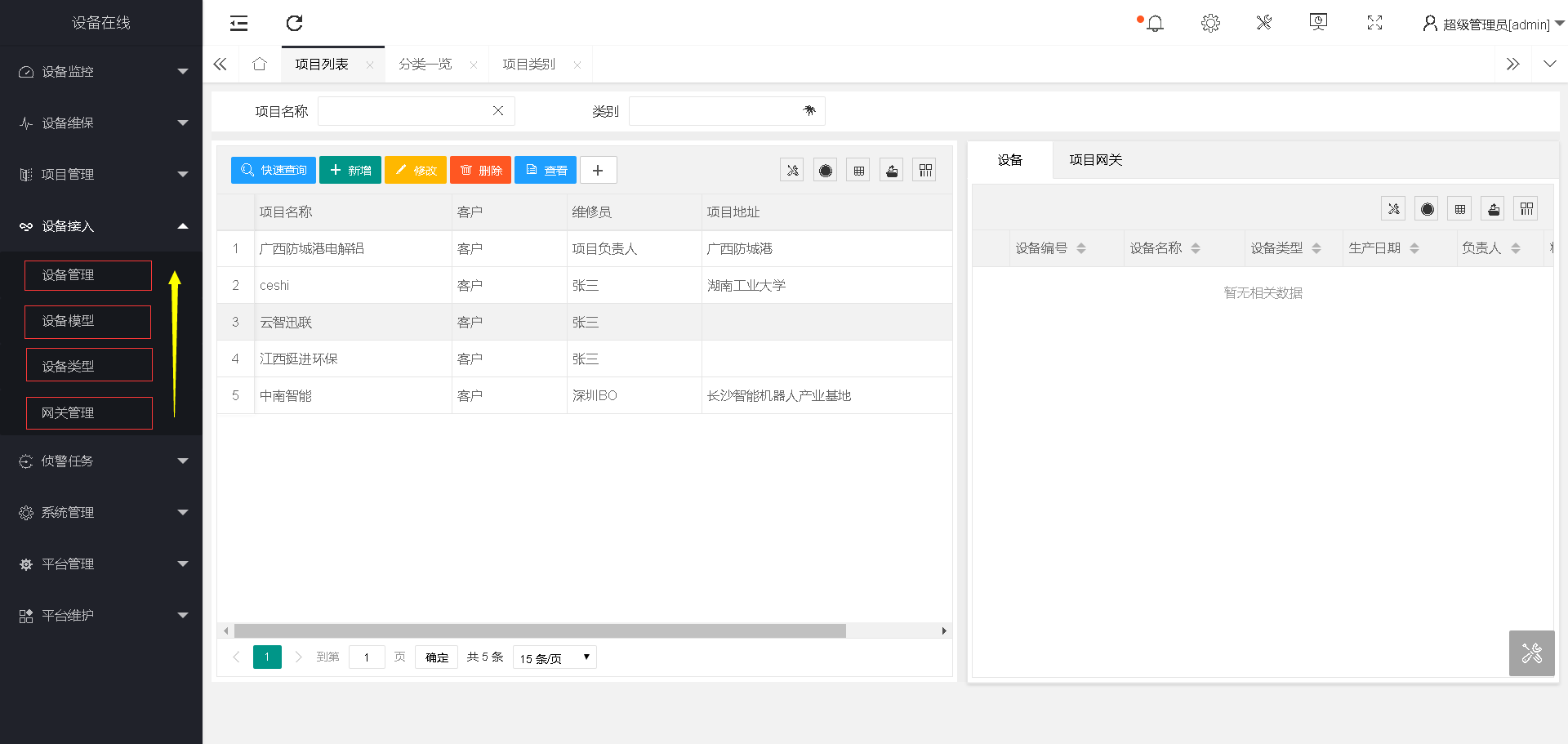Expand the 设备维保 sidebar menu

click(x=101, y=123)
